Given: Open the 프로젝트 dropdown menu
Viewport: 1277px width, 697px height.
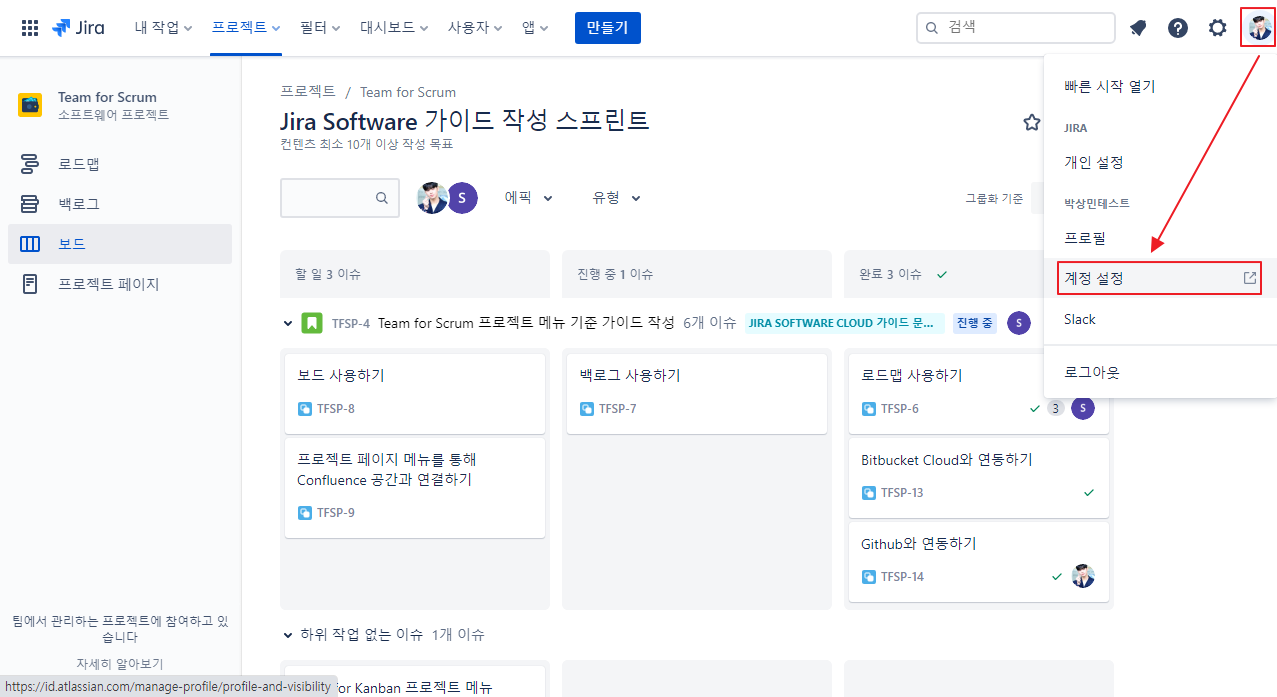Looking at the screenshot, I should (246, 28).
